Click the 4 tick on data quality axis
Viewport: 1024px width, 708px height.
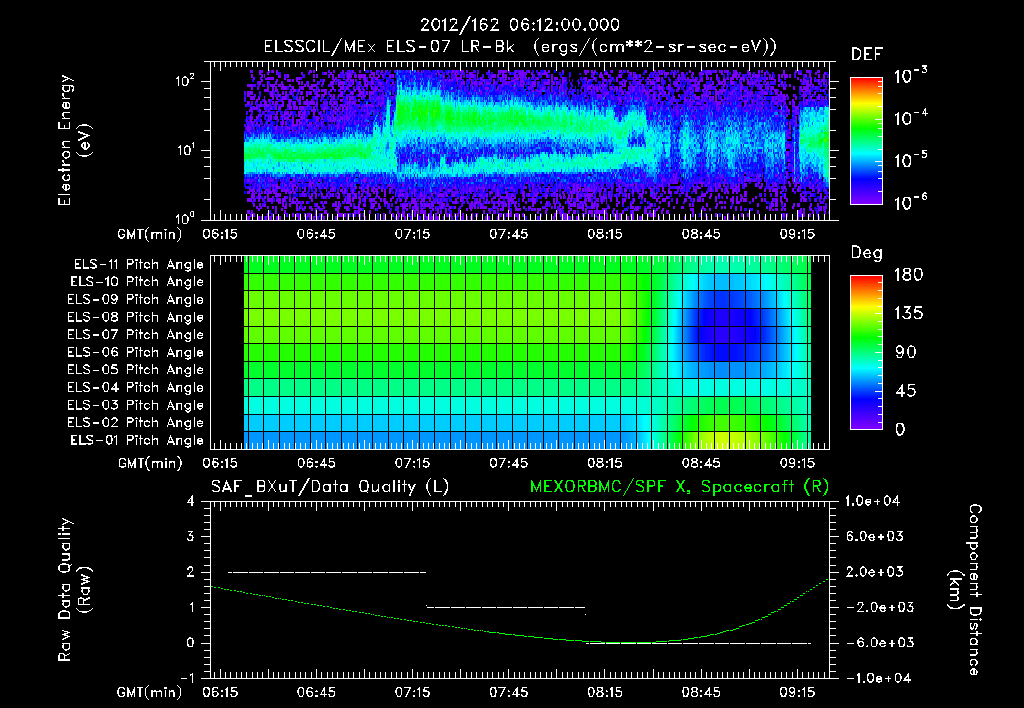coord(191,501)
